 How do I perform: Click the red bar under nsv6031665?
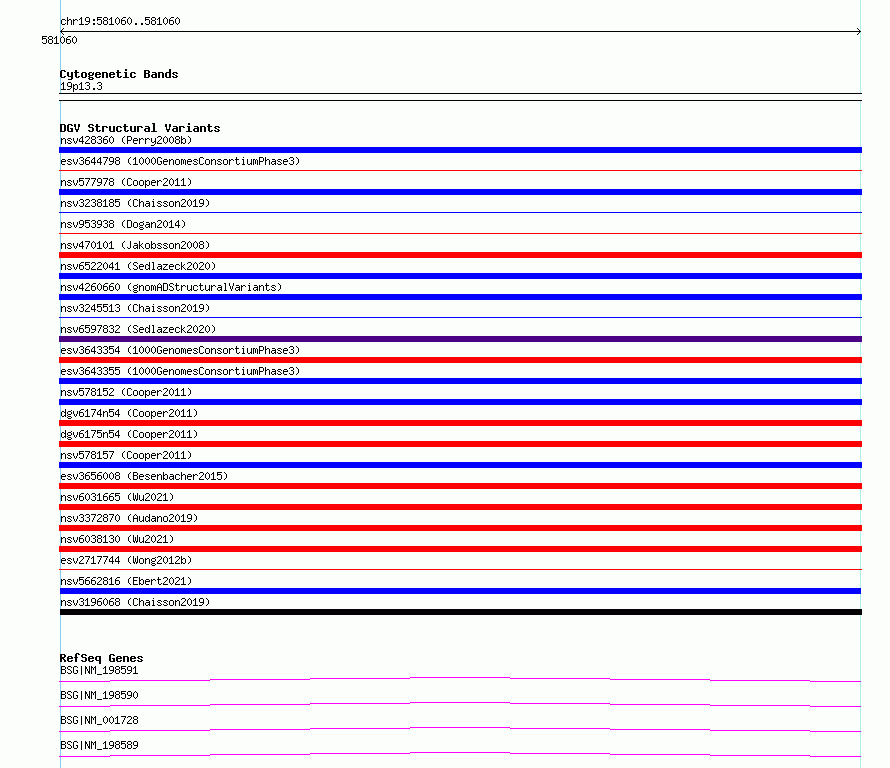[x=460, y=507]
